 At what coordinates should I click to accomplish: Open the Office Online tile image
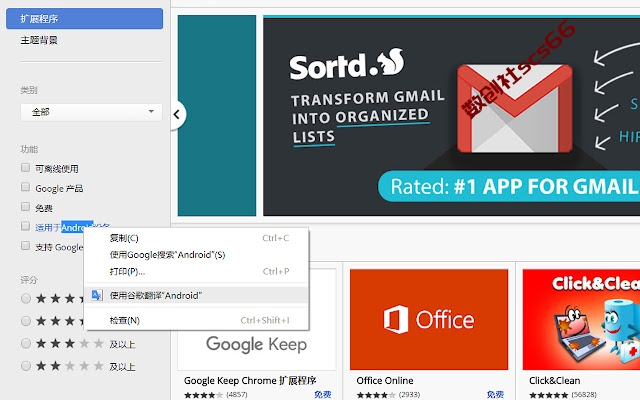click(x=429, y=320)
